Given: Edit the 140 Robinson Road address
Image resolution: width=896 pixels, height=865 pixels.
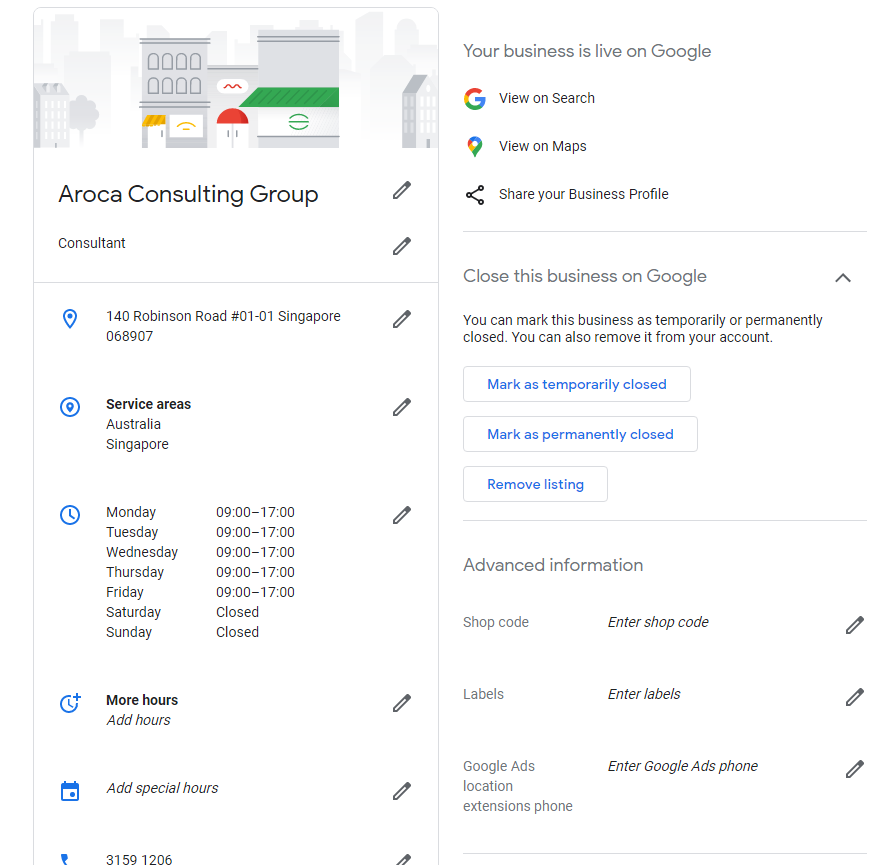Looking at the screenshot, I should coord(402,319).
